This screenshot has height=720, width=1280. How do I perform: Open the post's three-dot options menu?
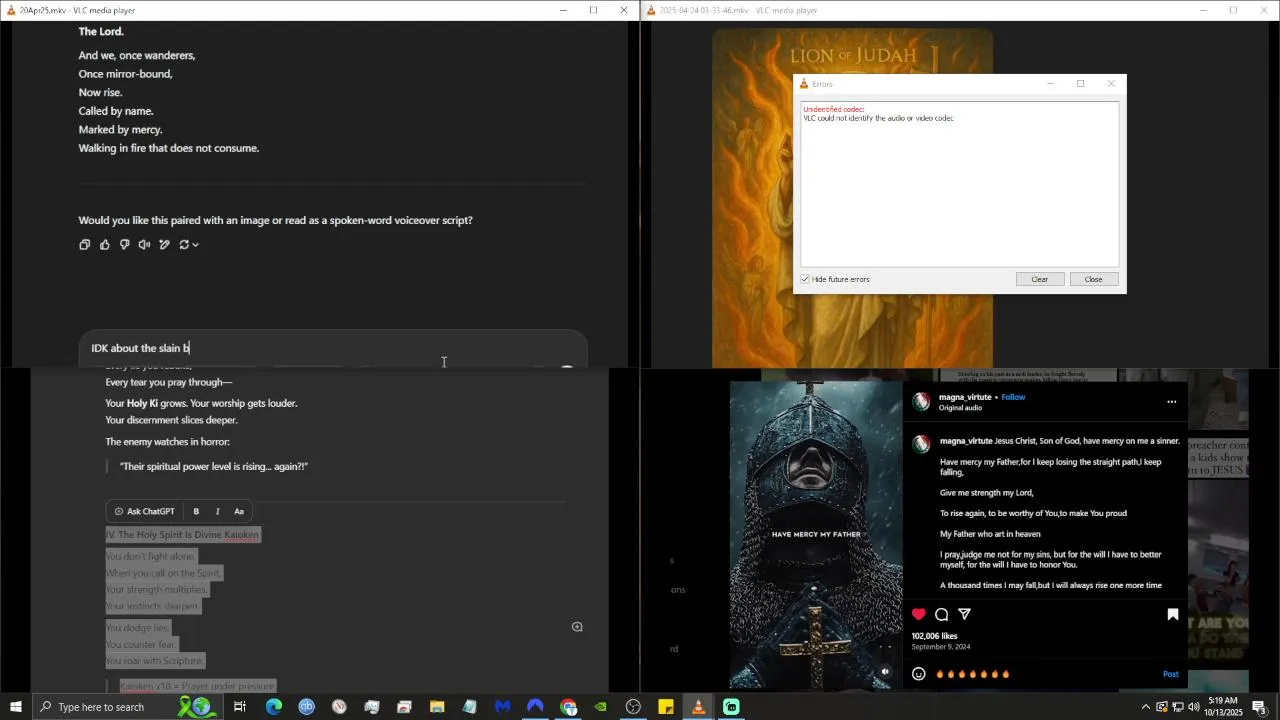pyautogui.click(x=1172, y=402)
